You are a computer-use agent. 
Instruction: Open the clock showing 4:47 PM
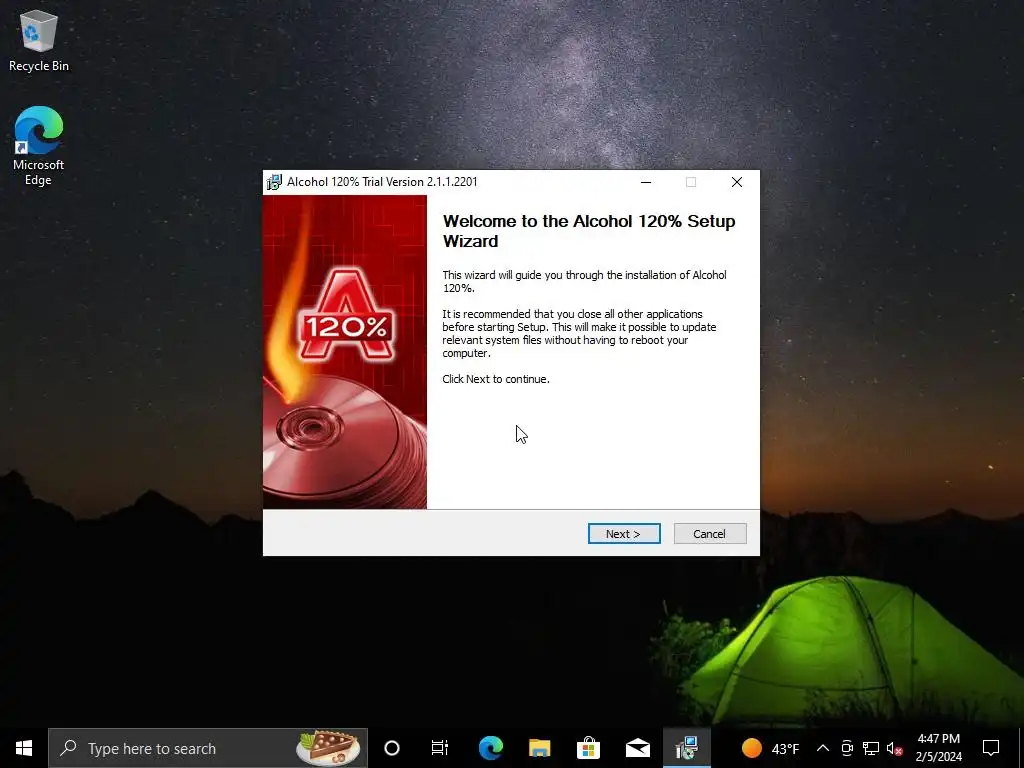click(938, 748)
